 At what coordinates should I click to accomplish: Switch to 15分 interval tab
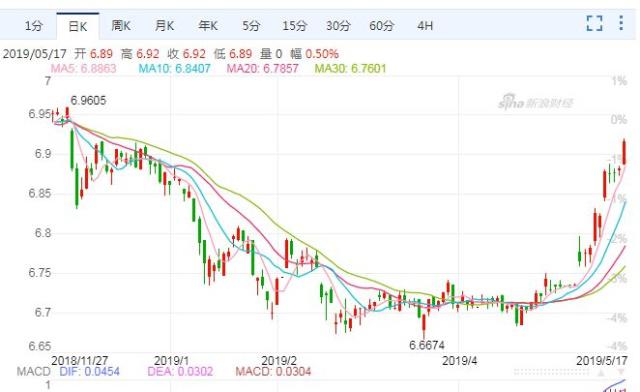[x=295, y=26]
